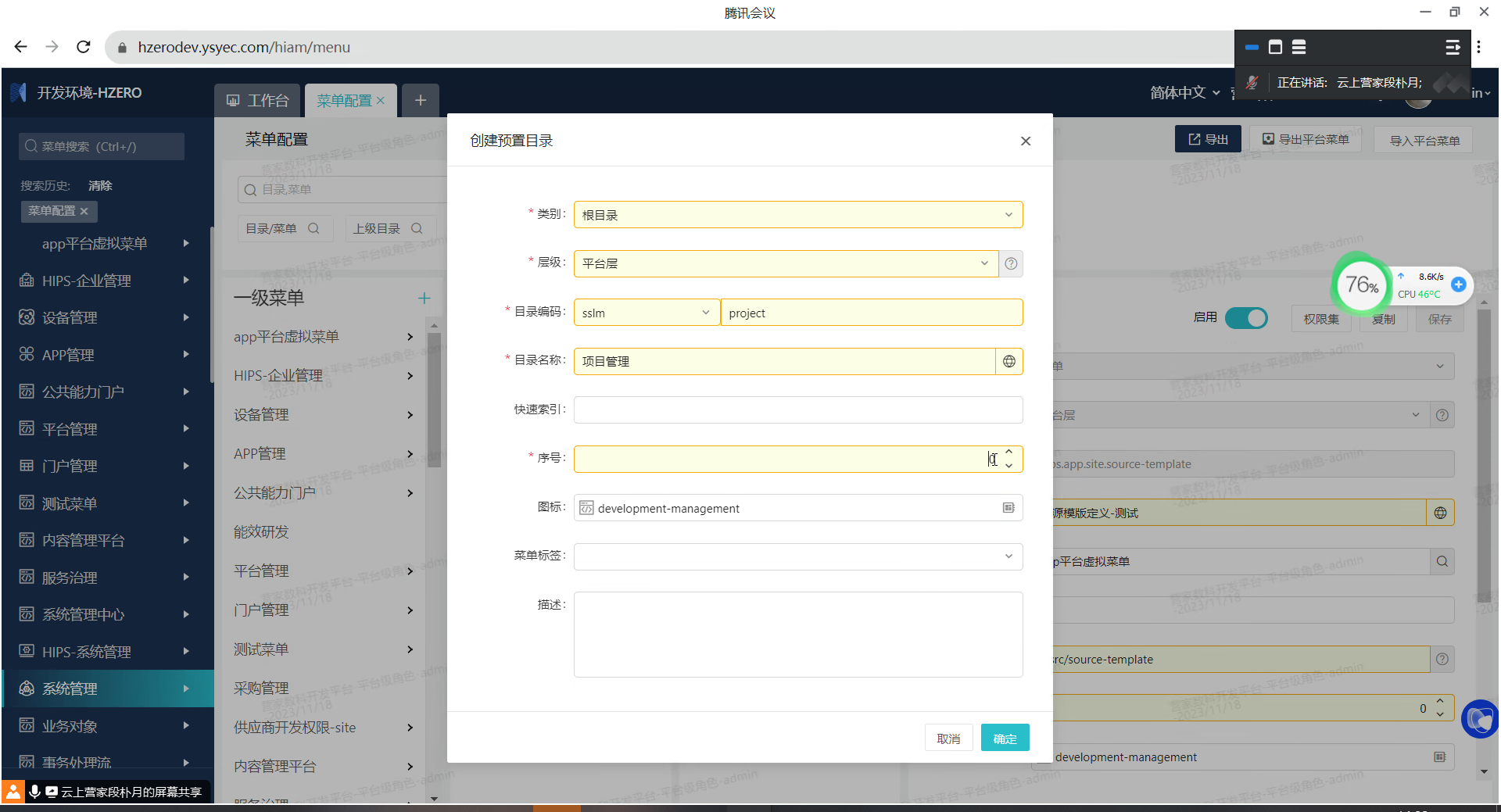Image resolution: width=1501 pixels, height=812 pixels.
Task: Expand app平台虚拟菜单 in 一级菜单 list
Action: [x=410, y=337]
